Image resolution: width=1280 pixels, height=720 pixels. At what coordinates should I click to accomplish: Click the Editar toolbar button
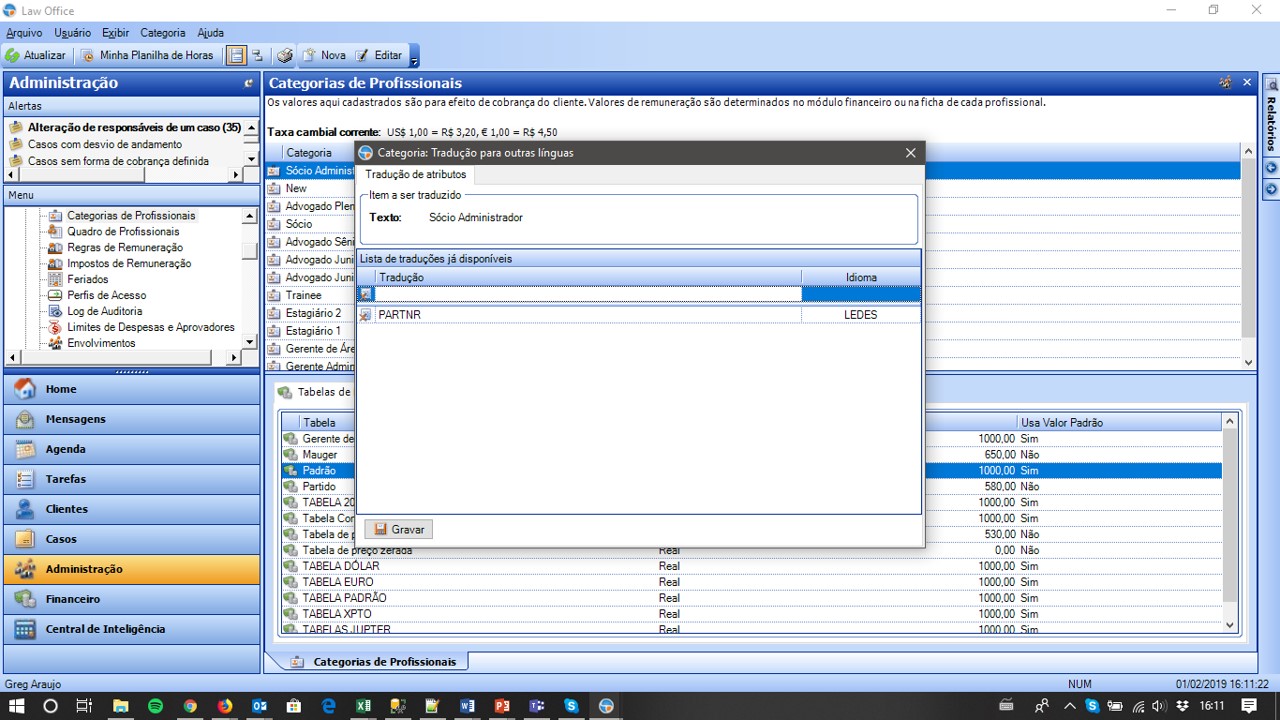tap(379, 56)
